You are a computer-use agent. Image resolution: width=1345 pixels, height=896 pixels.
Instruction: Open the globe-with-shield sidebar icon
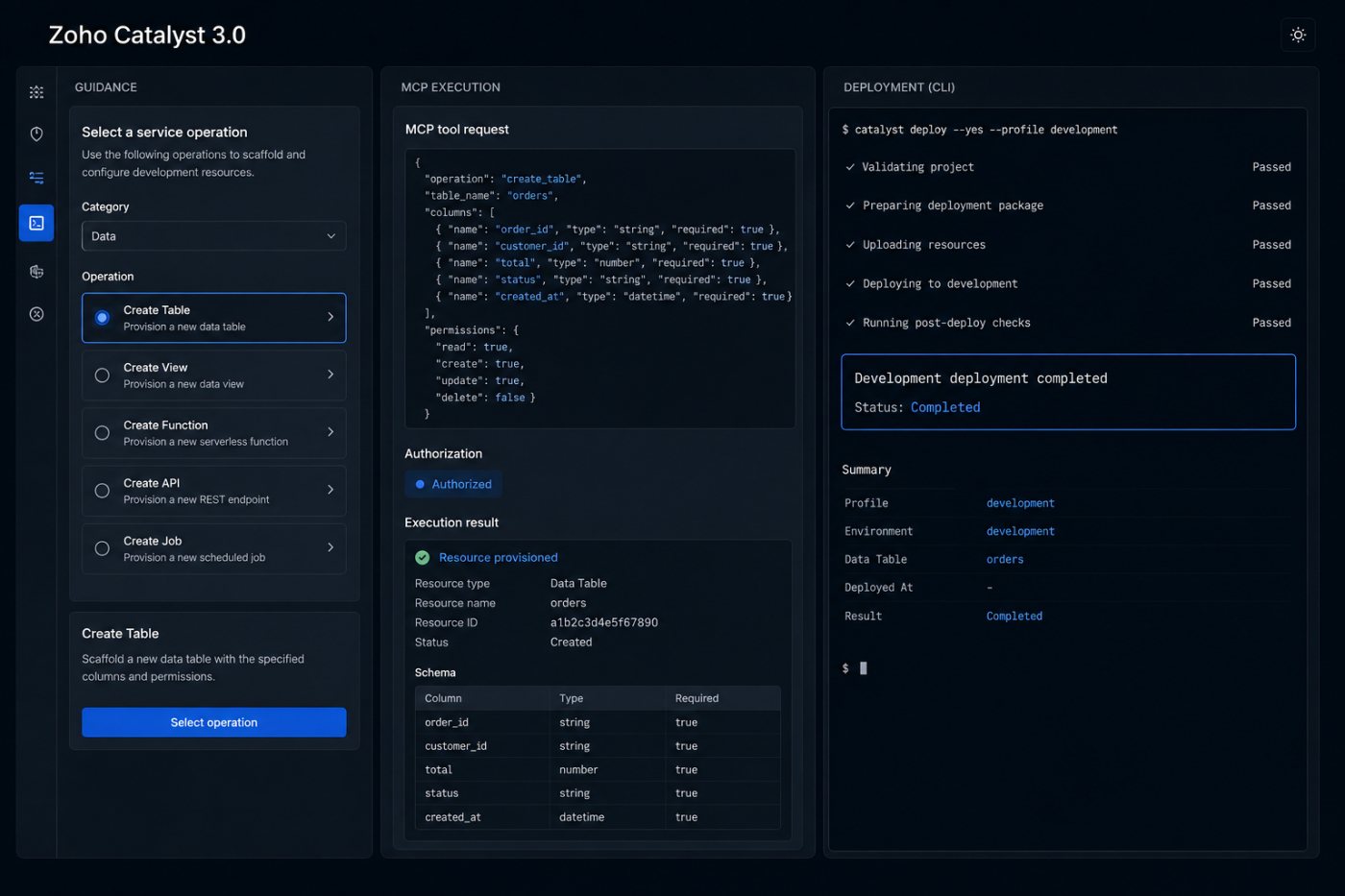[x=37, y=272]
